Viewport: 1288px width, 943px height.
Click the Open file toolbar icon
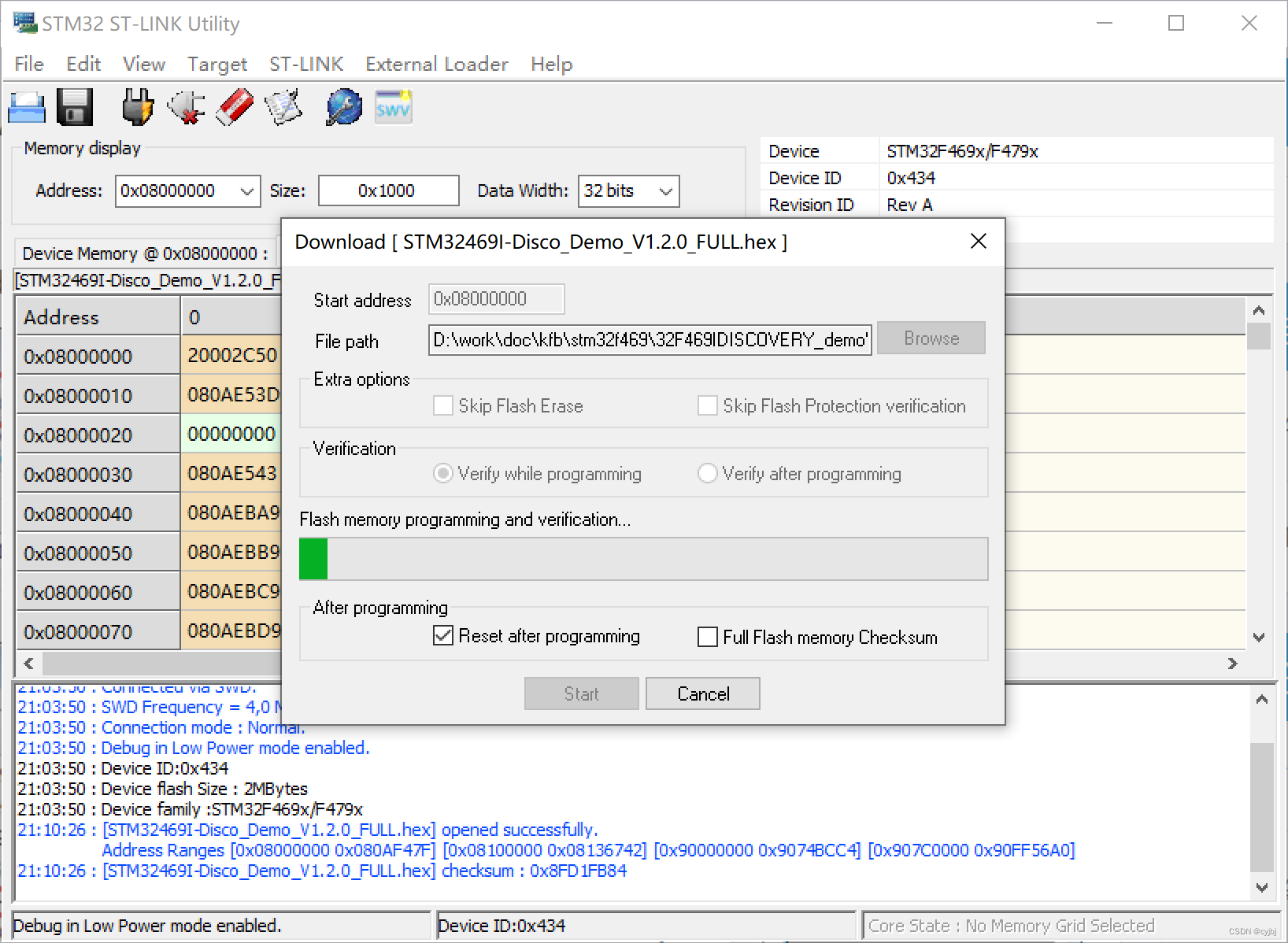[27, 107]
